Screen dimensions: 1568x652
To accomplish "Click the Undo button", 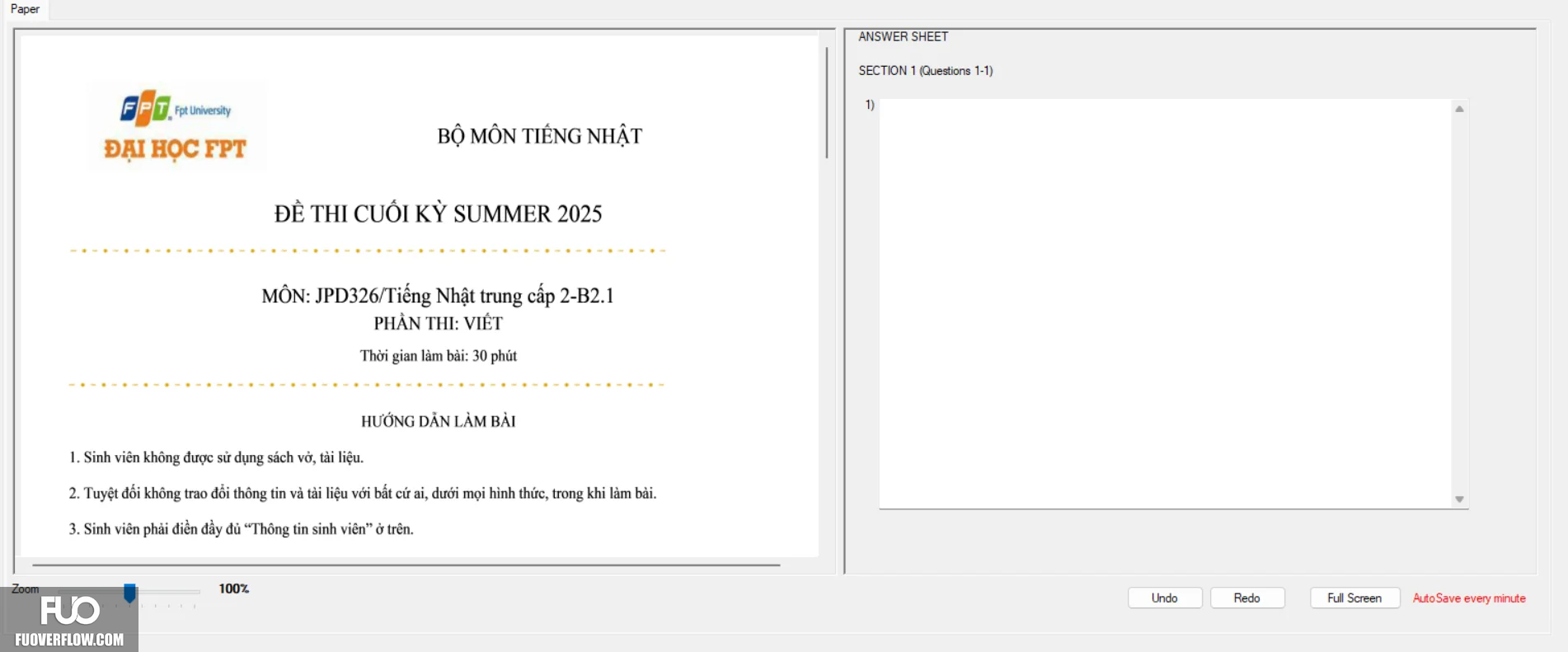I will tap(1164, 598).
